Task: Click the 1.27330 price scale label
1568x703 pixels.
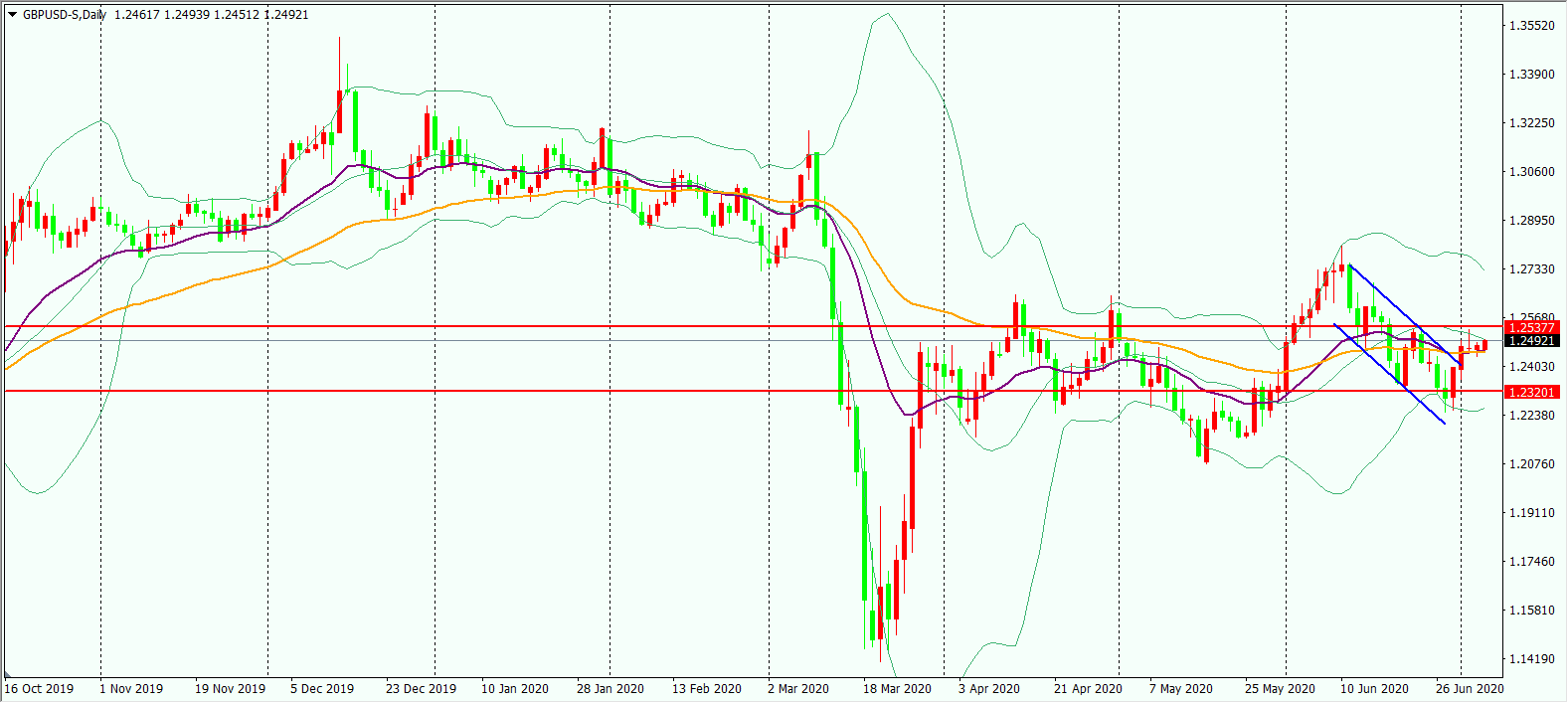Action: [x=1531, y=268]
